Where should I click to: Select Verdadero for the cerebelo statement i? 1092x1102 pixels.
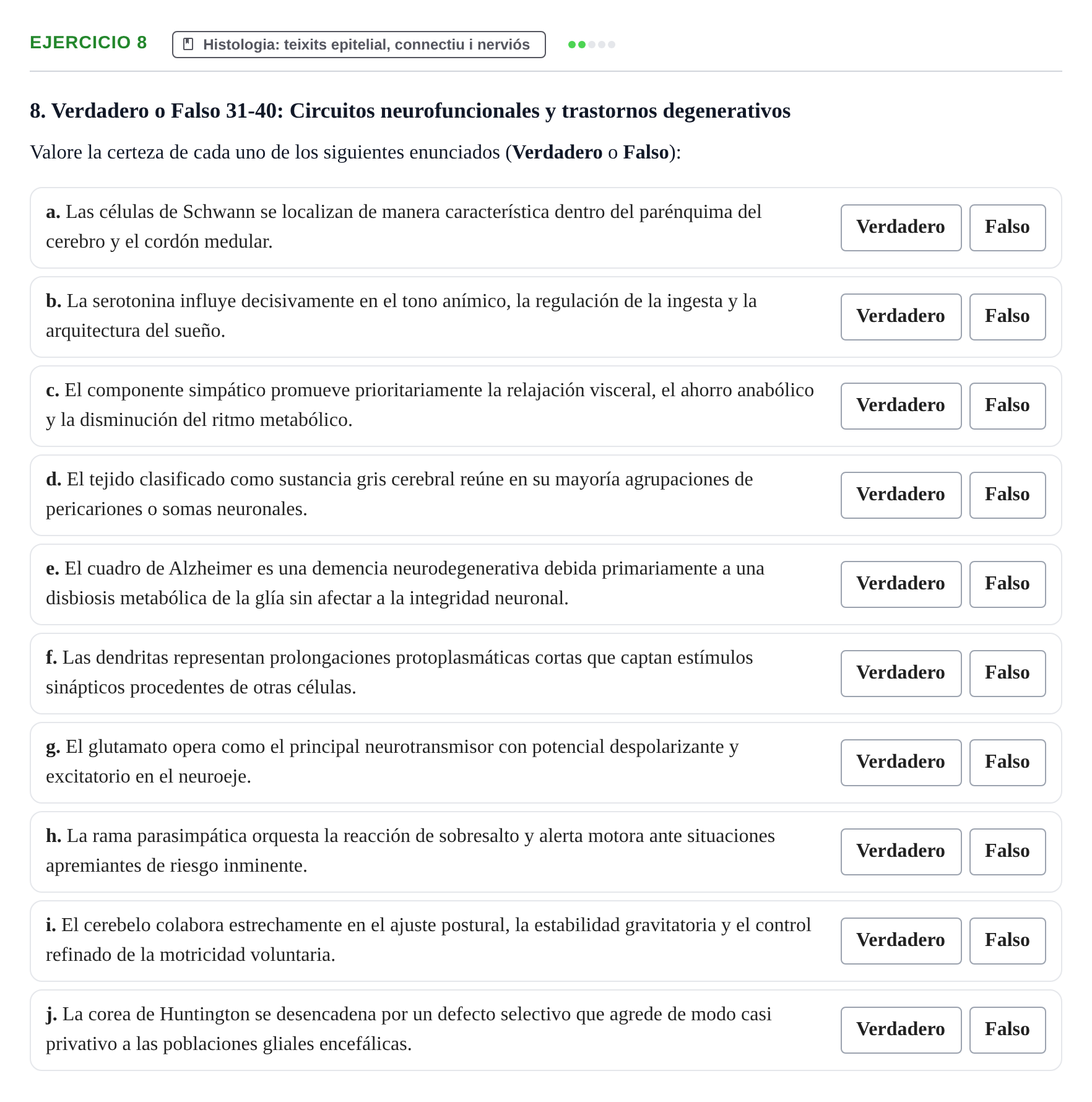tap(901, 941)
